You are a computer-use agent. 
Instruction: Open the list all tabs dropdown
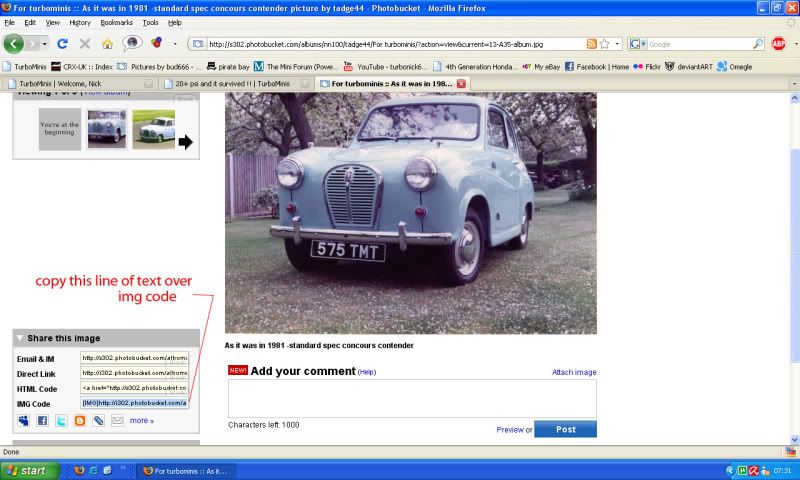pyautogui.click(x=794, y=84)
